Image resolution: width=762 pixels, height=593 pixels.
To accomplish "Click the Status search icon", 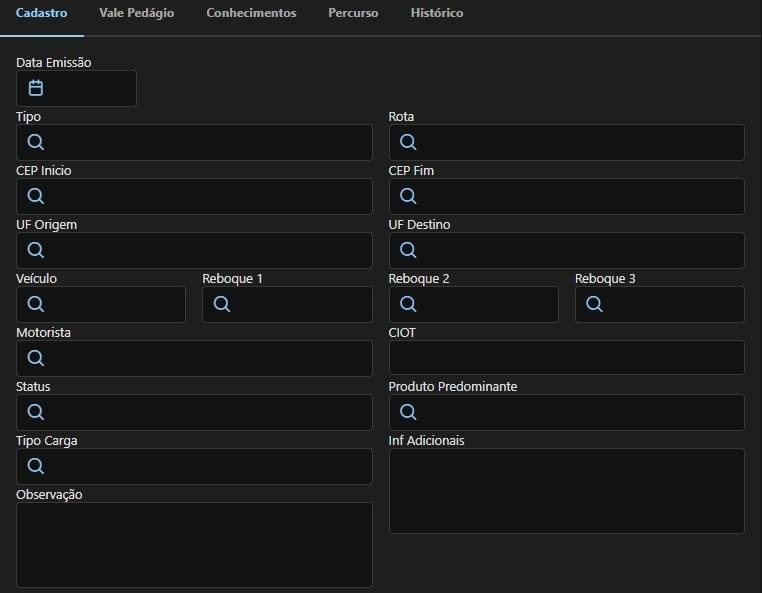I will pos(35,412).
